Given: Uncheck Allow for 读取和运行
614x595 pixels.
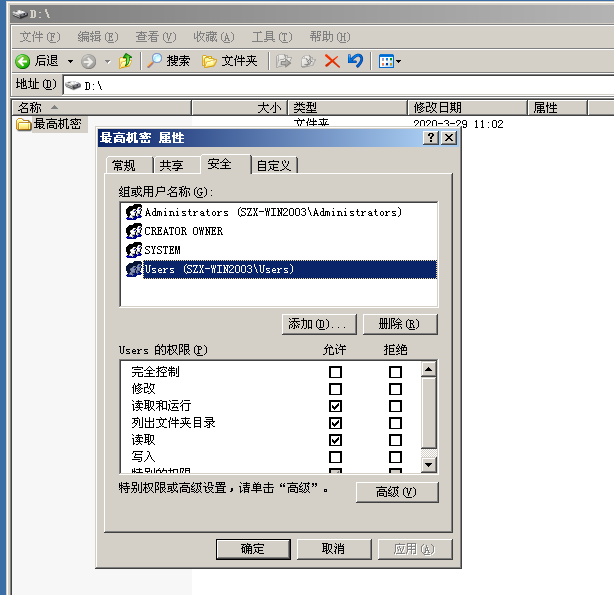Looking at the screenshot, I should pyautogui.click(x=335, y=406).
